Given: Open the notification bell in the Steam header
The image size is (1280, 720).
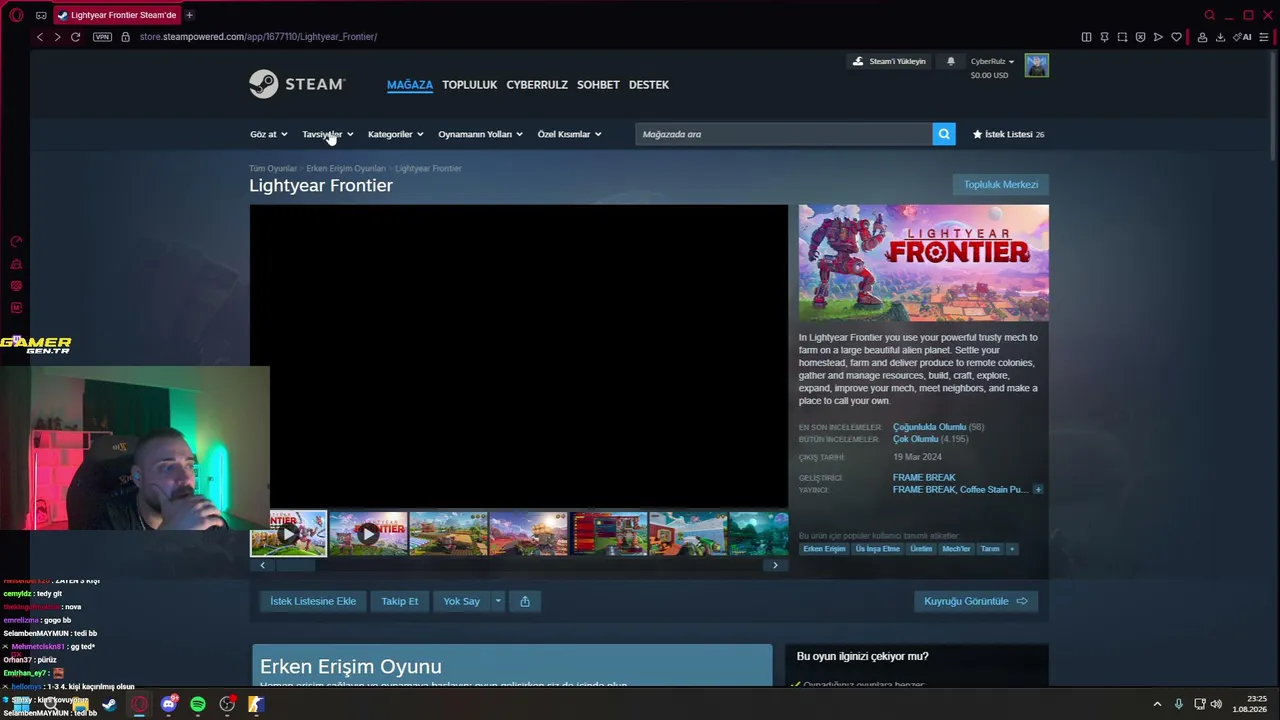Looking at the screenshot, I should 951,61.
